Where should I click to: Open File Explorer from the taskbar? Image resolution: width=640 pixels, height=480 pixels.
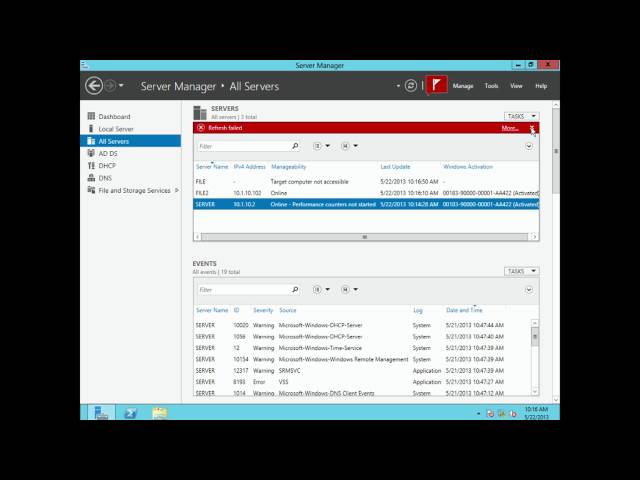coord(160,413)
